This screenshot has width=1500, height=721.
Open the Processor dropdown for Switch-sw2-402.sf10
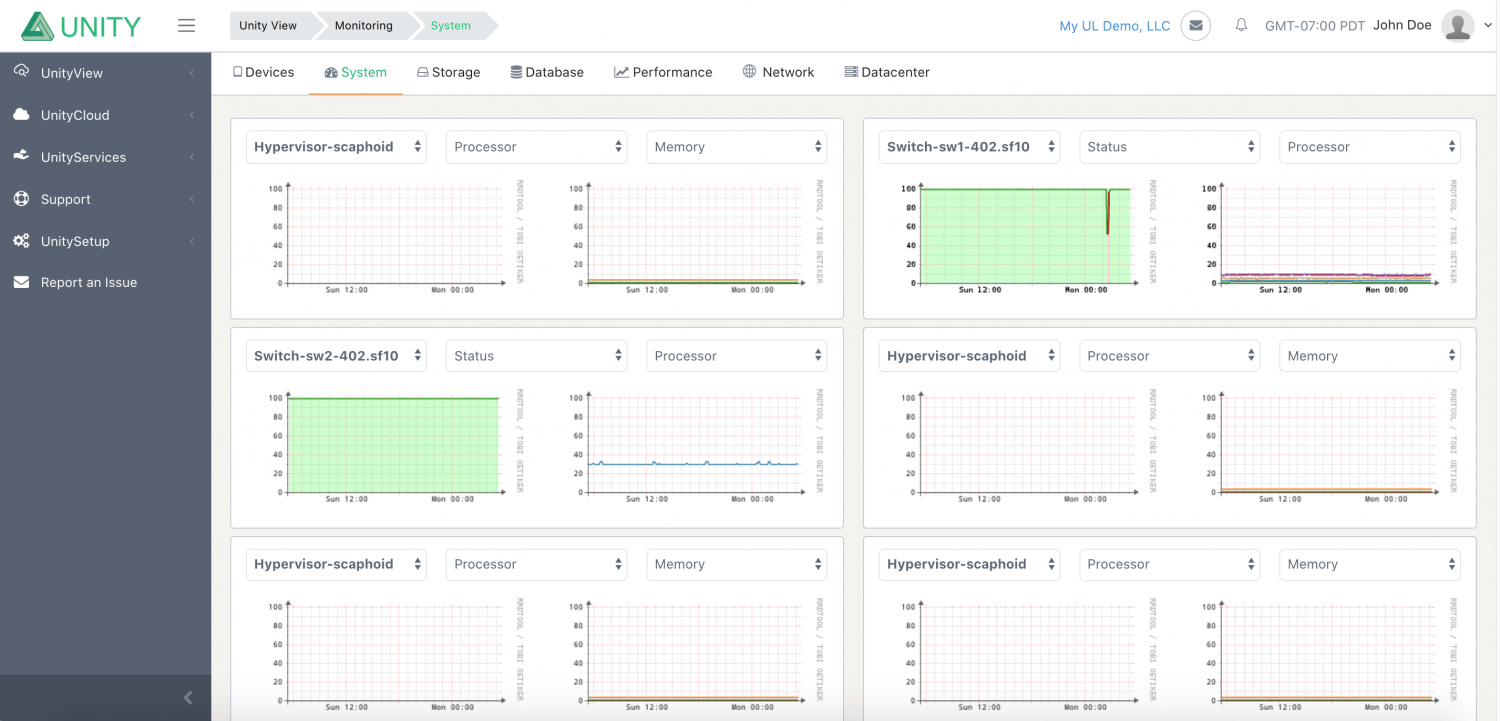click(x=736, y=355)
